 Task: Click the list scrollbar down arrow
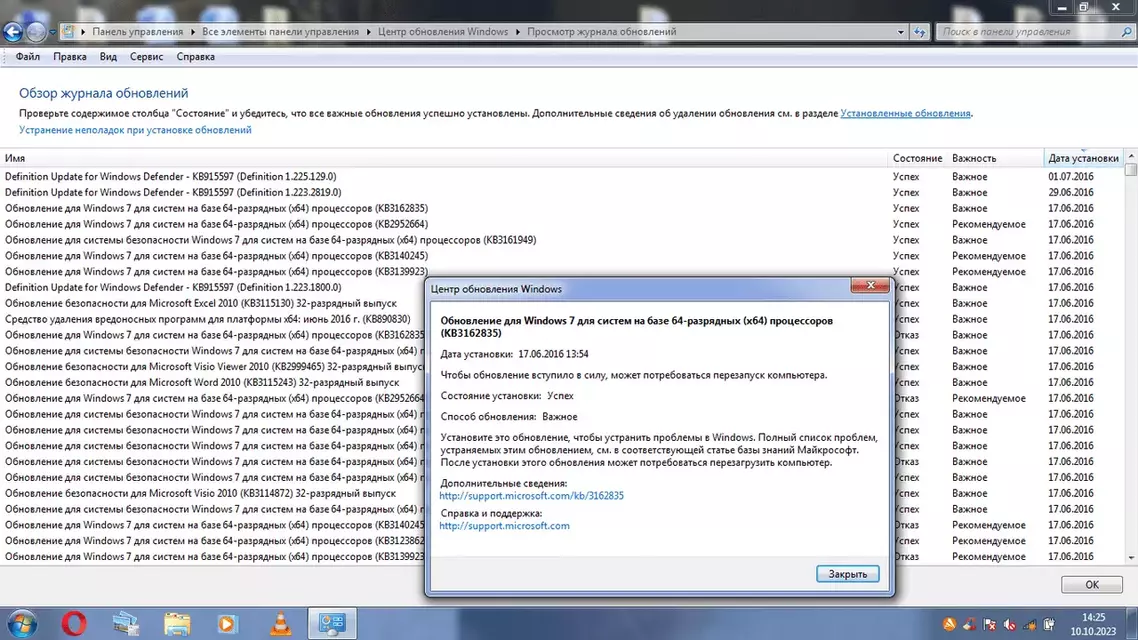(1131, 557)
